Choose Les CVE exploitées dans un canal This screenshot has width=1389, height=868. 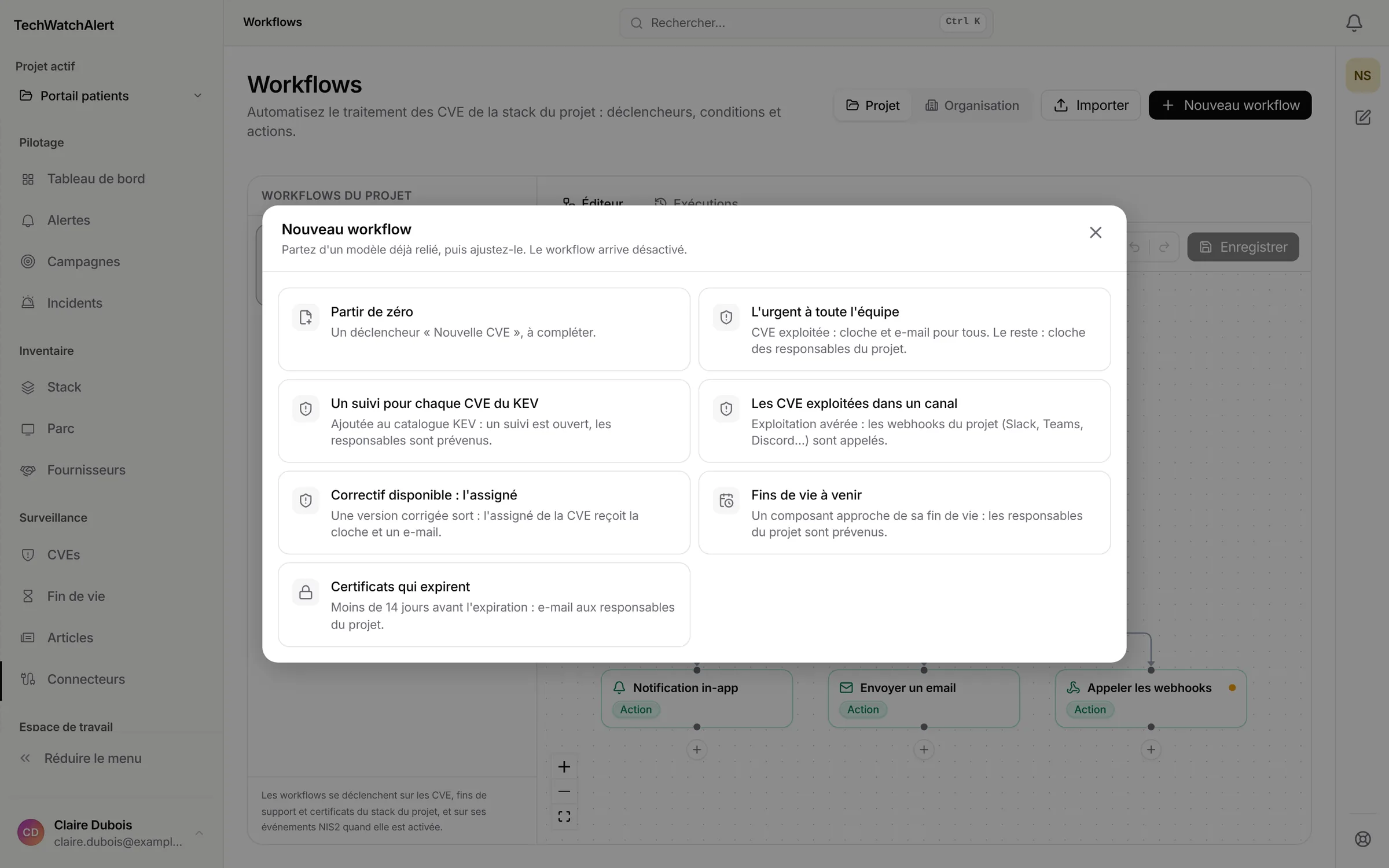pos(904,421)
